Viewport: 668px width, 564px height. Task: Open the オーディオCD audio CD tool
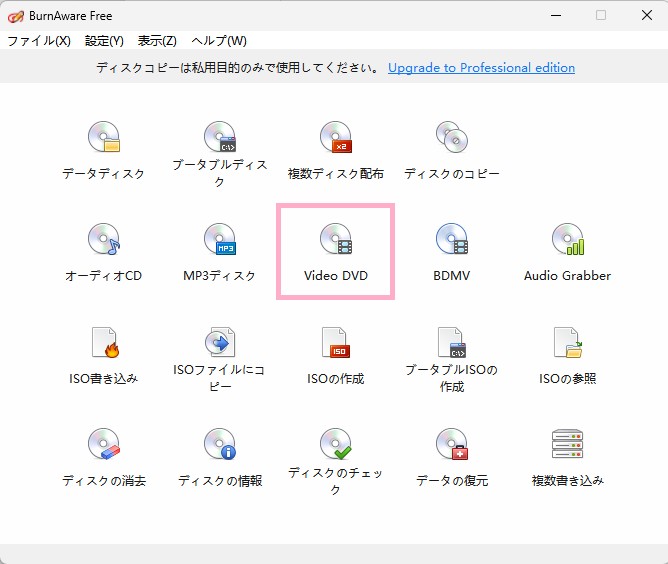[104, 252]
